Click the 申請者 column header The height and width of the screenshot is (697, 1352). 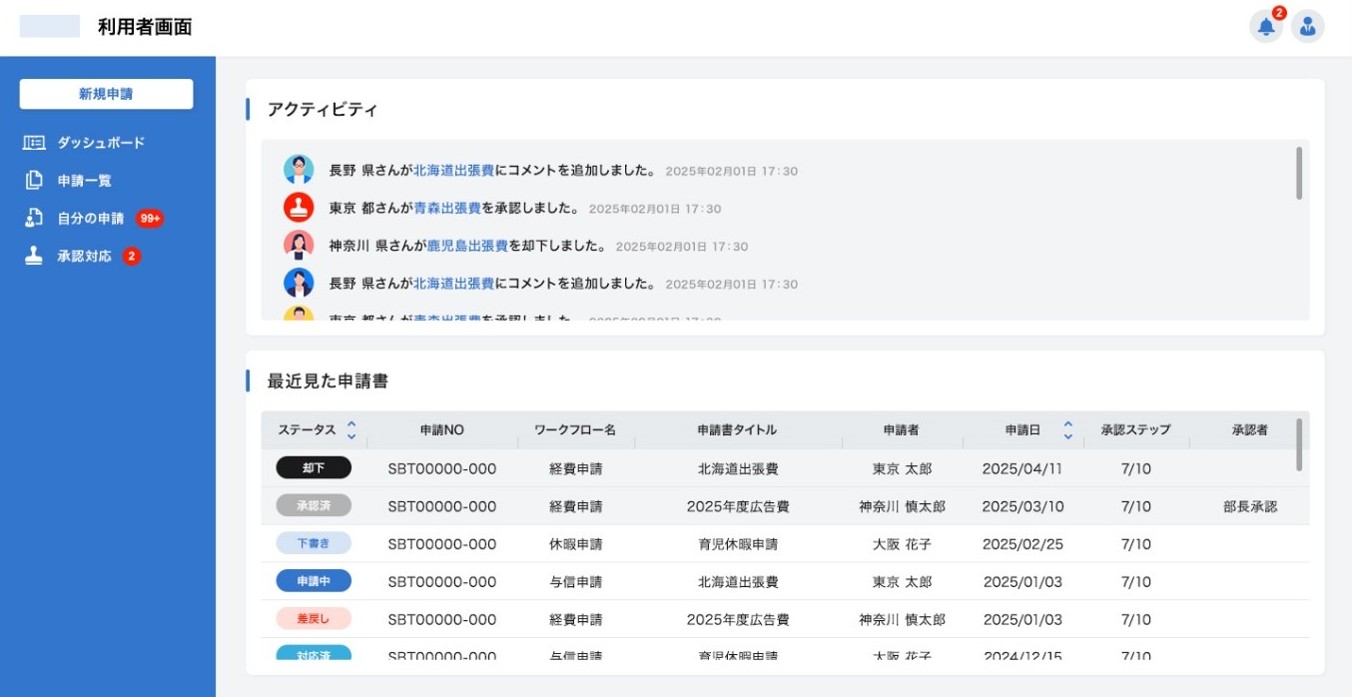pyautogui.click(x=901, y=430)
